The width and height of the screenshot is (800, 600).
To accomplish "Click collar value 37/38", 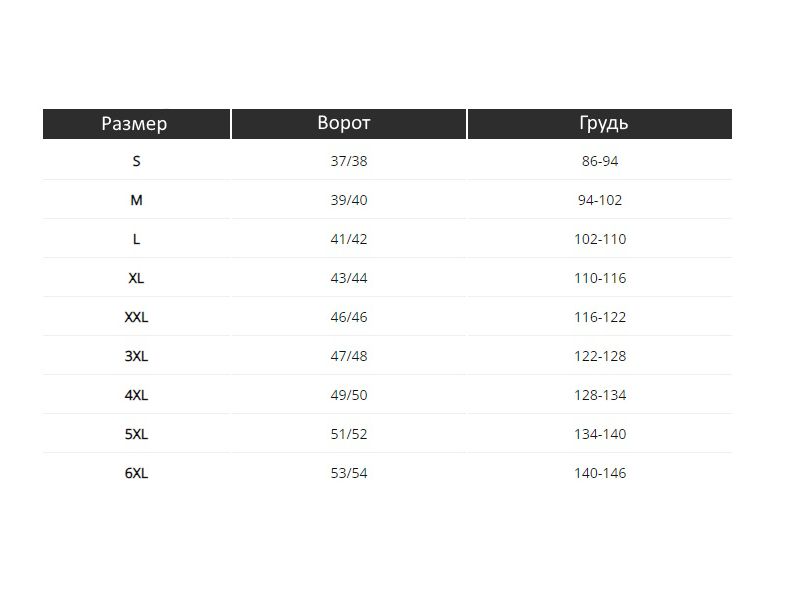I will coord(349,161).
